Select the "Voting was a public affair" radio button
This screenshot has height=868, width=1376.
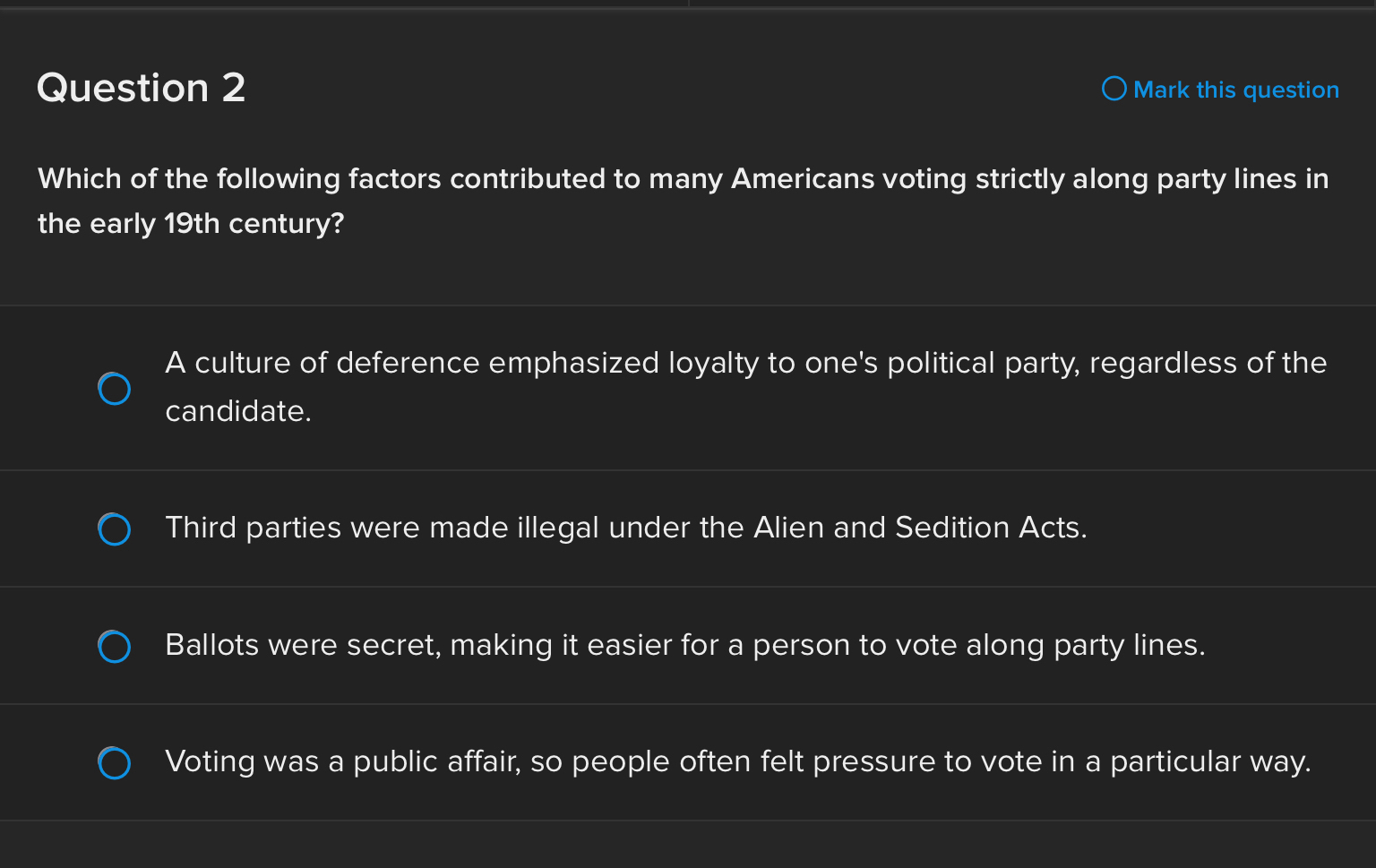point(115,762)
